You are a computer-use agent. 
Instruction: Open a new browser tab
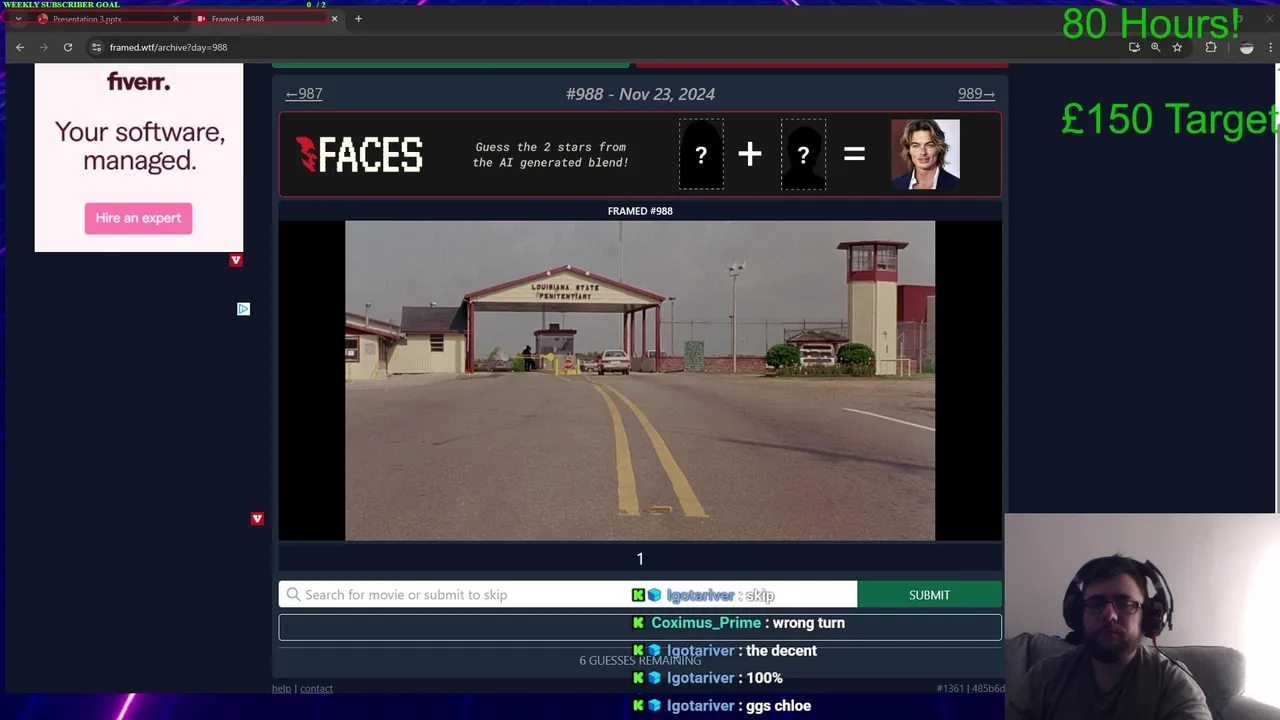pyautogui.click(x=358, y=18)
